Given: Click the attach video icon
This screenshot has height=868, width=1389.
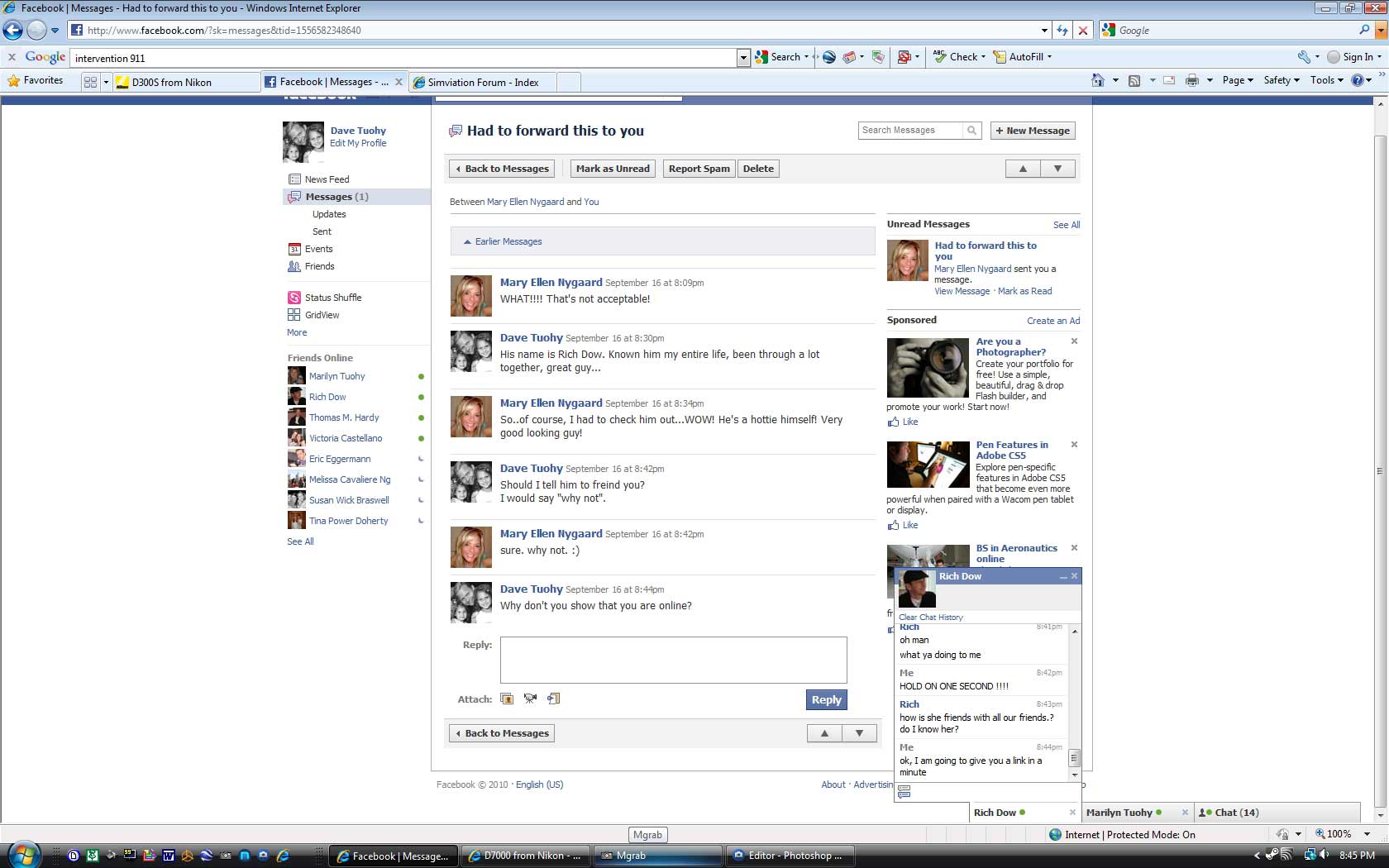Looking at the screenshot, I should (530, 699).
